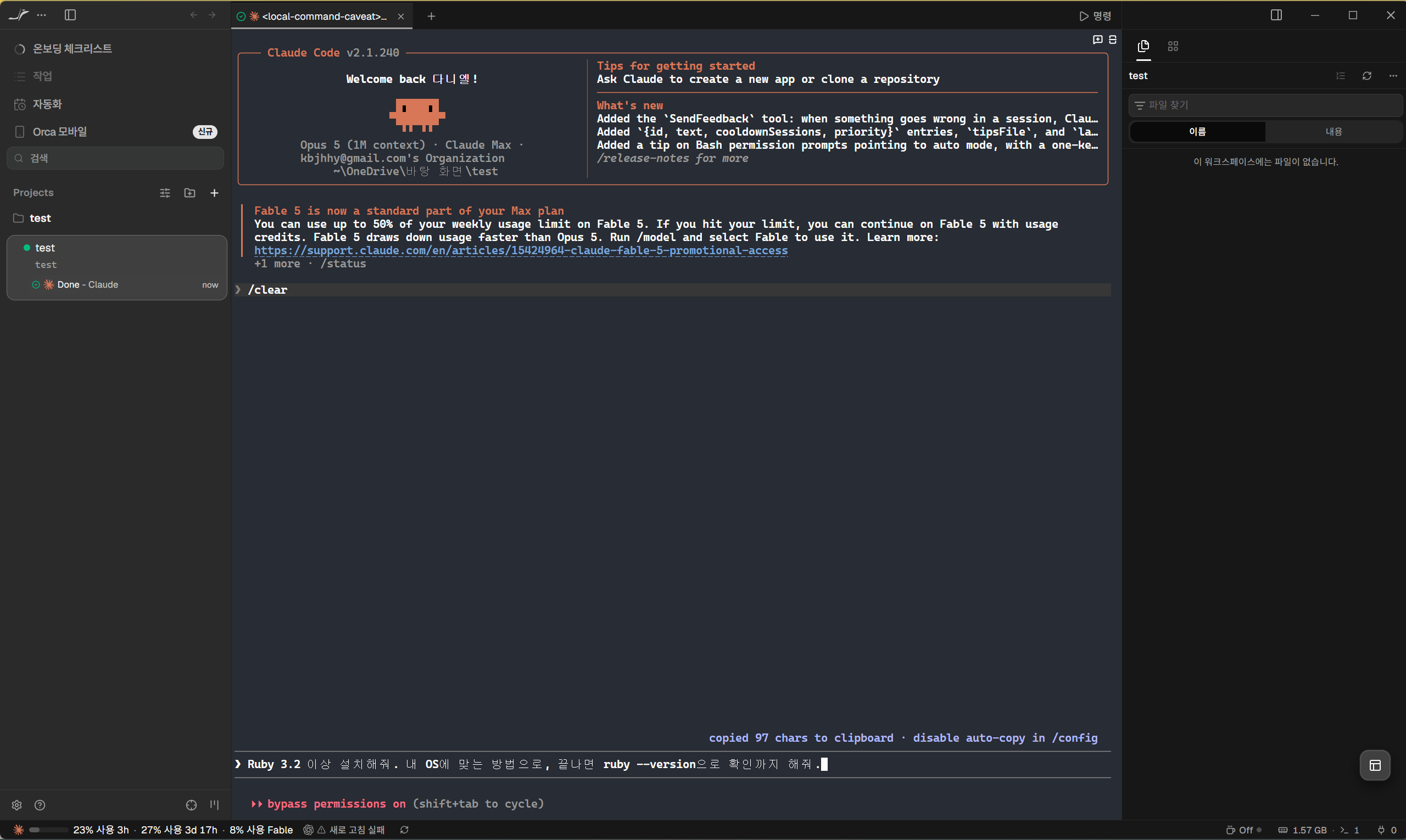Click the vertical bars icon in sidebar footer
Image resolution: width=1406 pixels, height=840 pixels.
215,805
